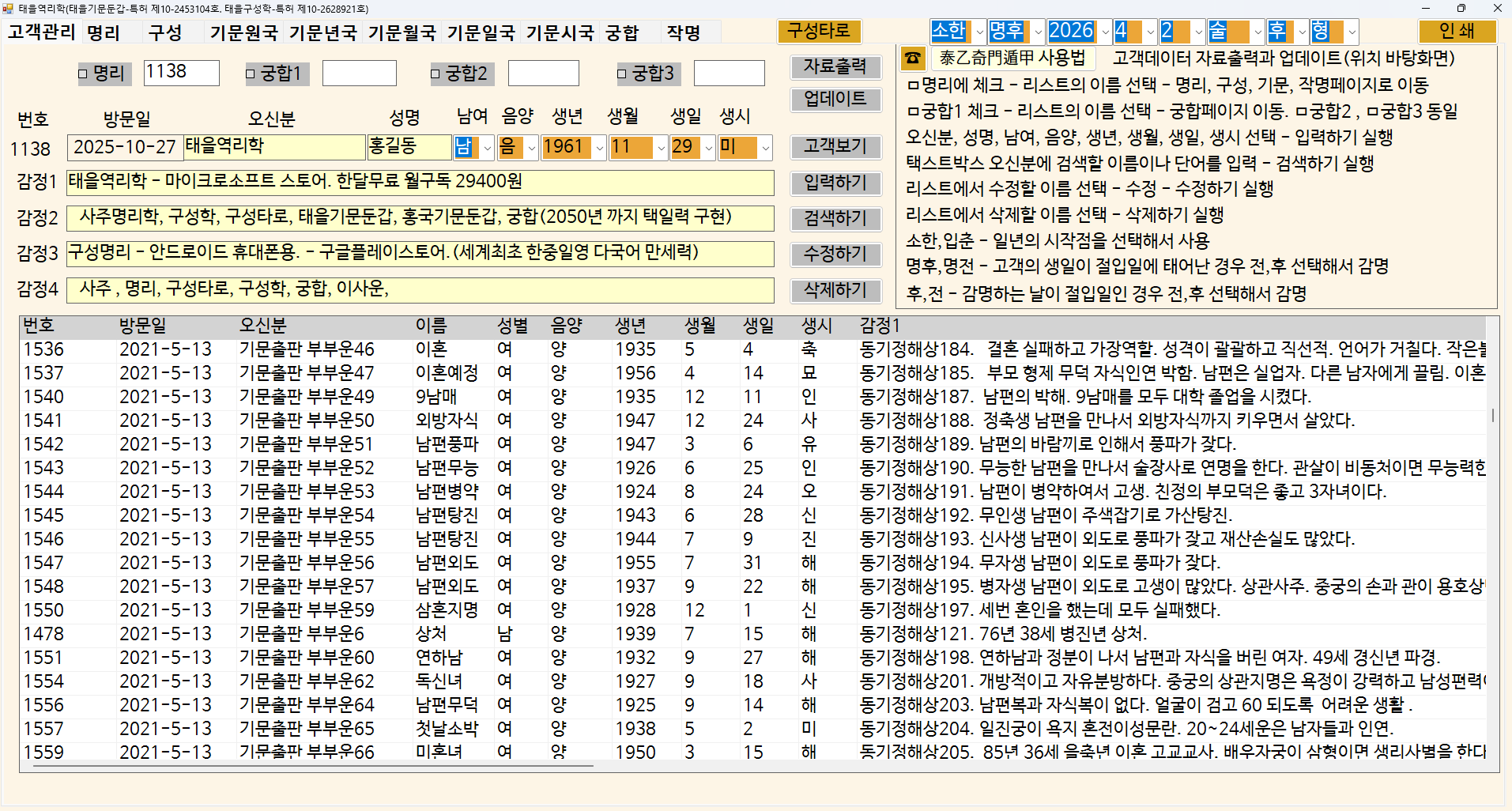Click the customer list horizontal scrollbar
The image size is (1512, 811).
316,765
